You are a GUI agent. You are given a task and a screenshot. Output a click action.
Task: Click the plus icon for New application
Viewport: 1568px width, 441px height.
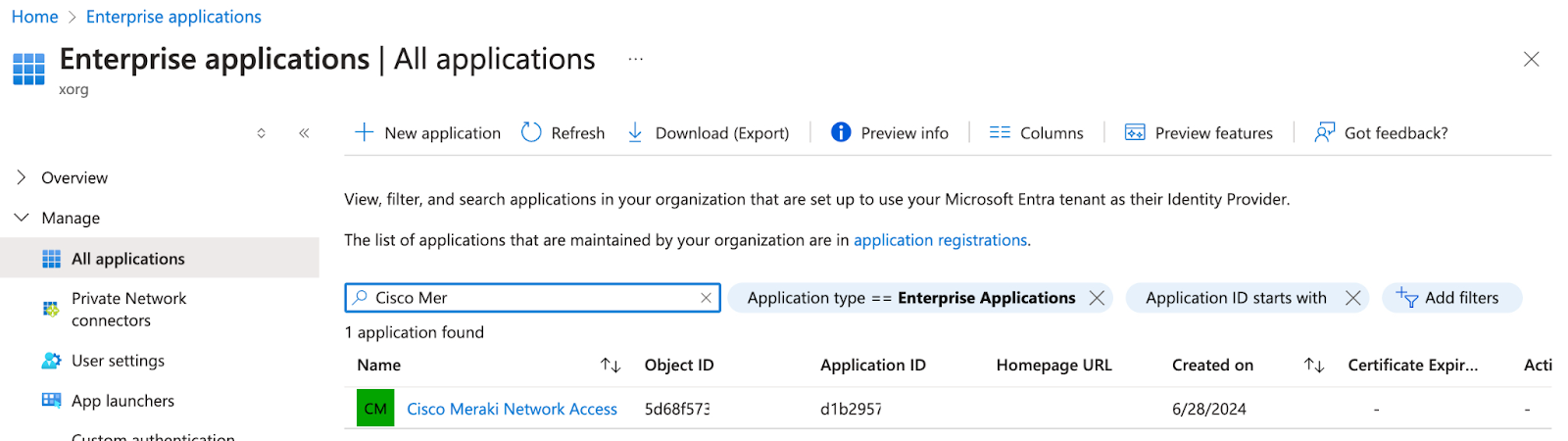click(364, 132)
